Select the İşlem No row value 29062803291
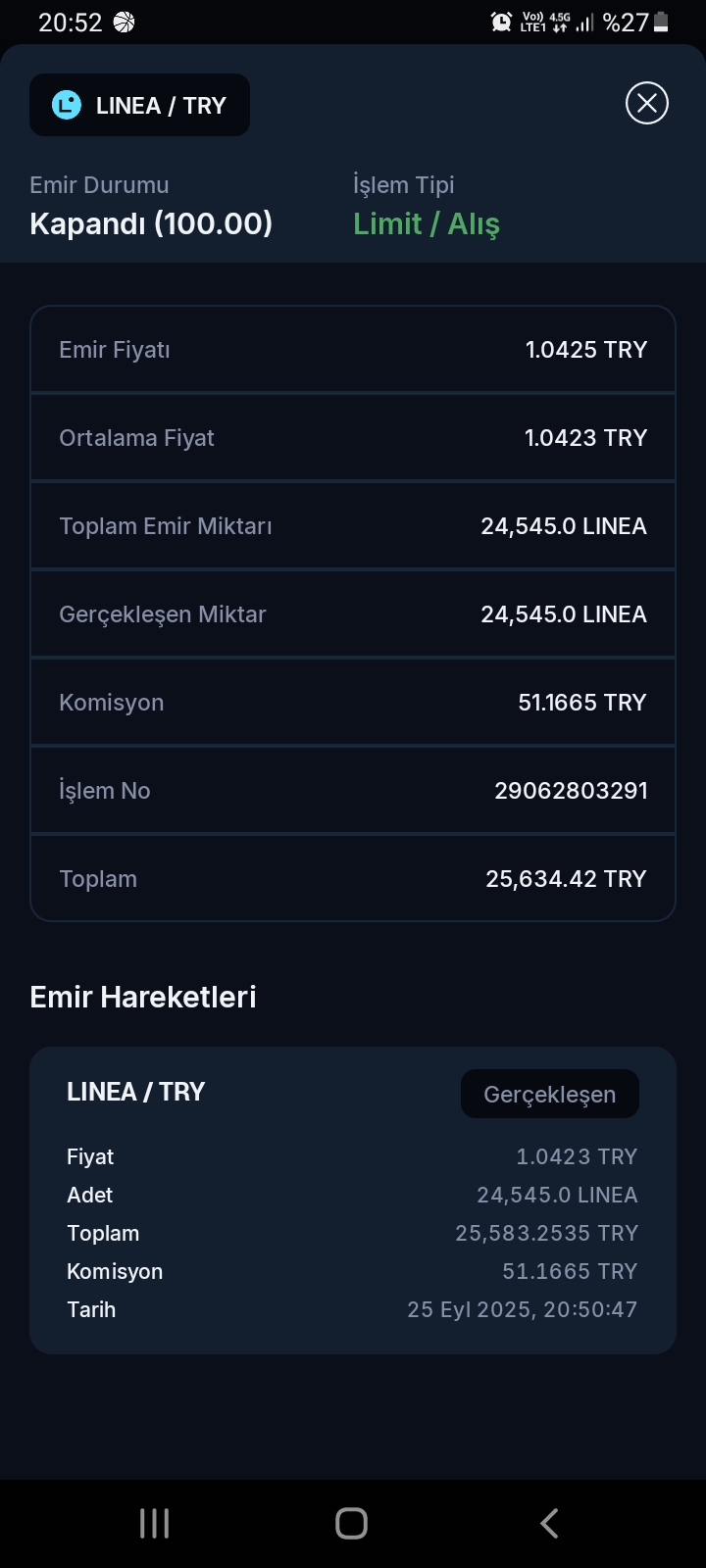The width and height of the screenshot is (706, 1568). point(571,791)
